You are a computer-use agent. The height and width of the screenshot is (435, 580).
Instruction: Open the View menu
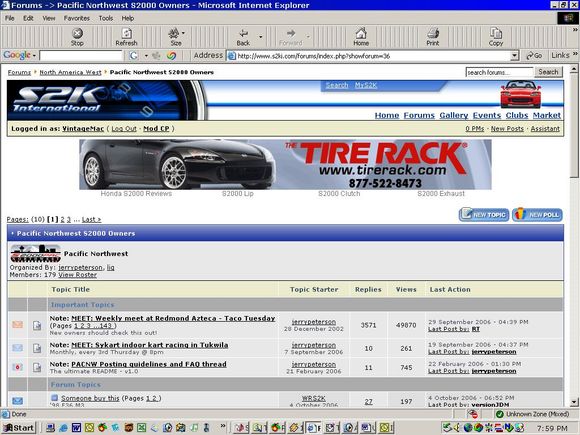point(48,18)
